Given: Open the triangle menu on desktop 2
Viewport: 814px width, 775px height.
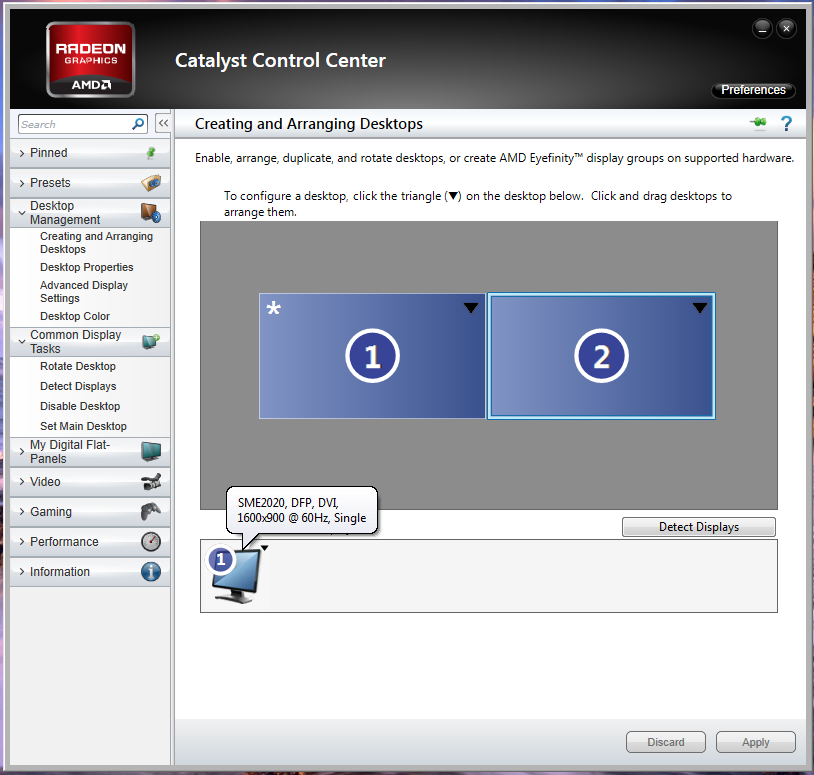Looking at the screenshot, I should (699, 308).
